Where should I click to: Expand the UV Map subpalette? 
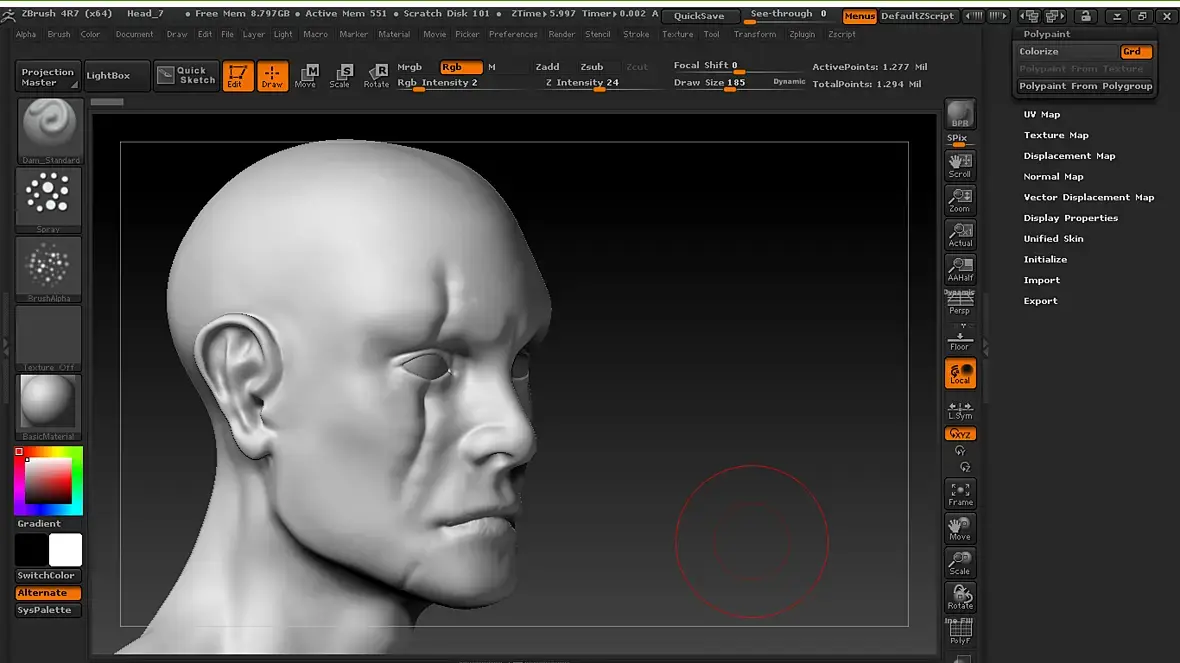click(1042, 114)
